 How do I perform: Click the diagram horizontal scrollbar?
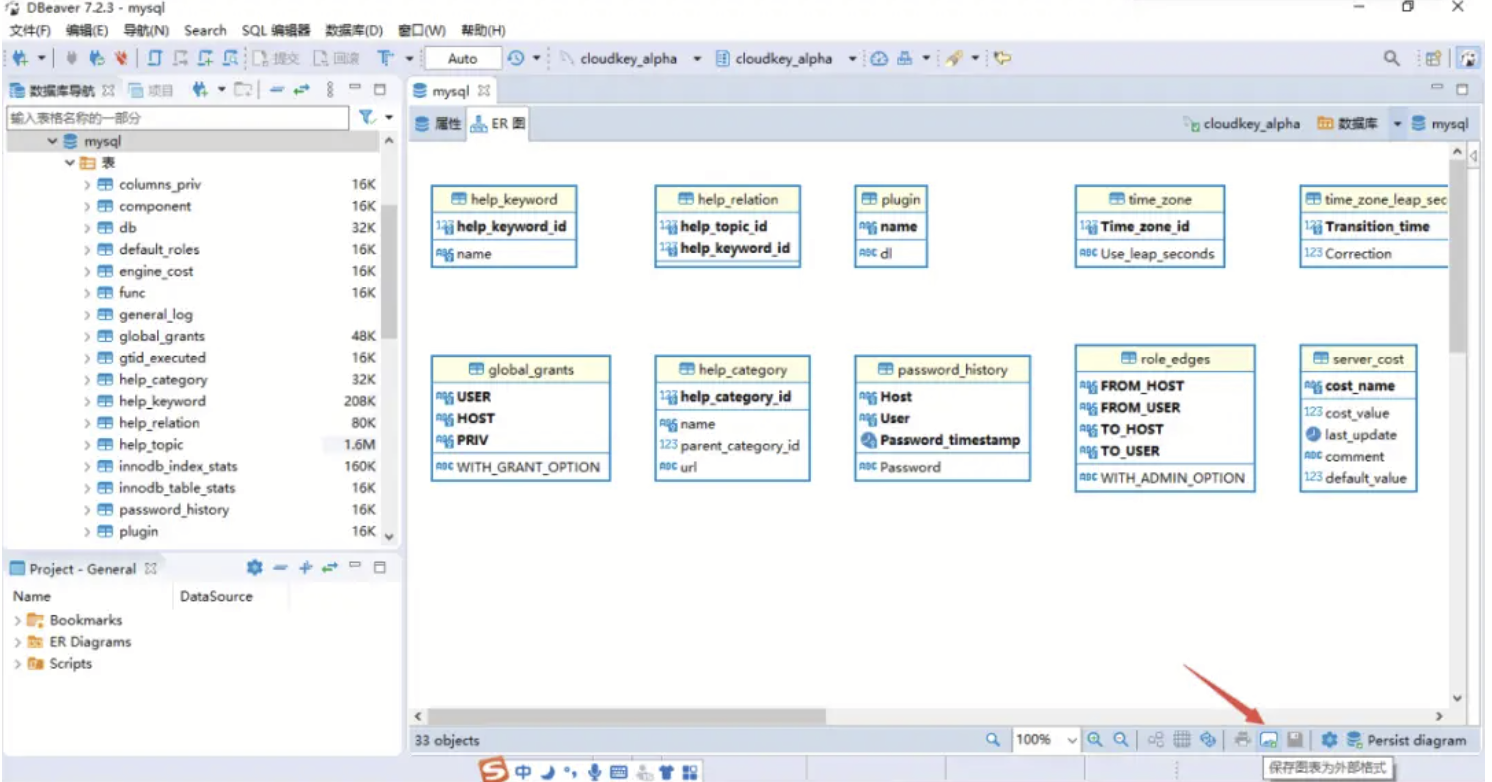[x=627, y=716]
